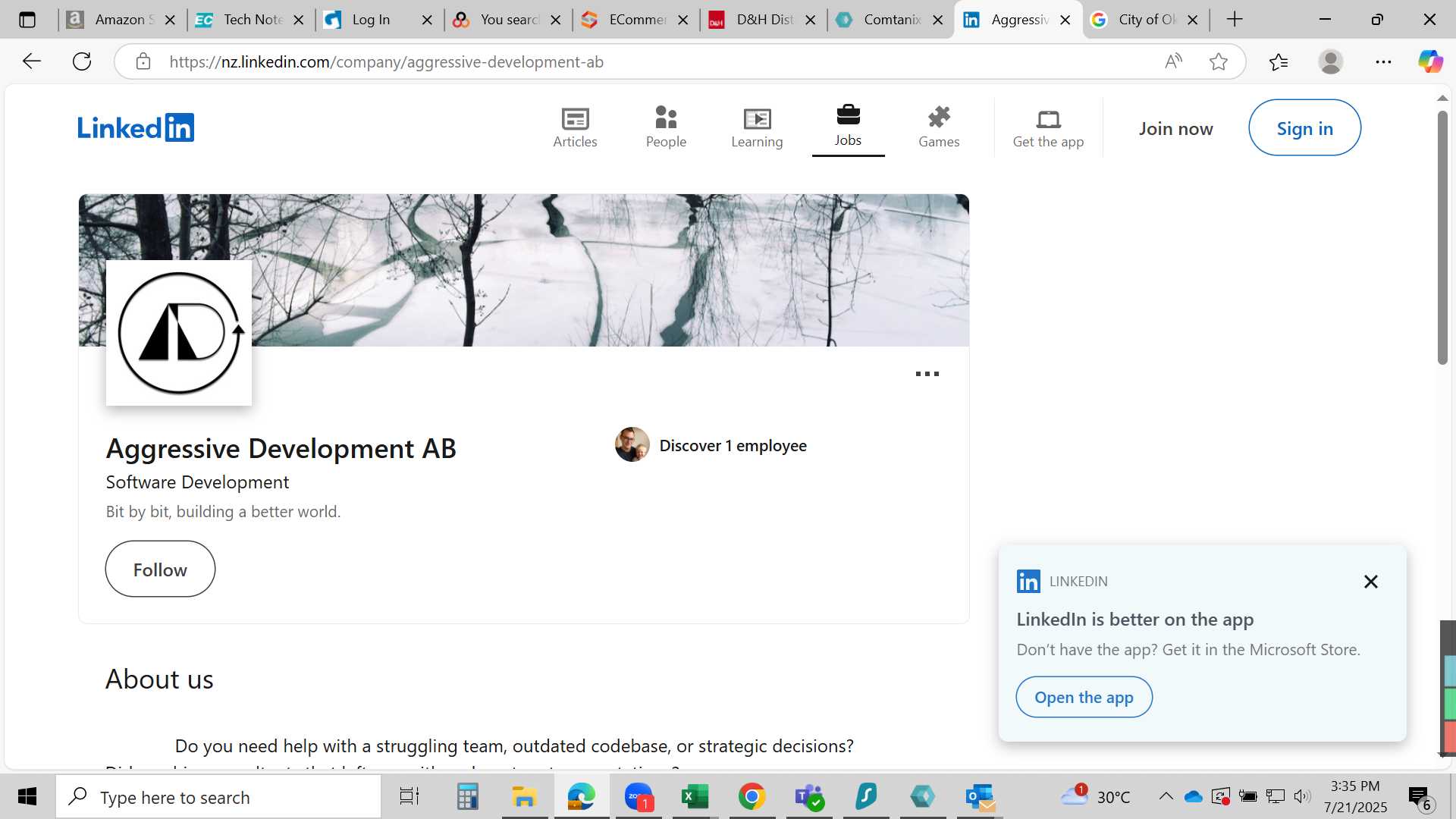The height and width of the screenshot is (819, 1456).
Task: Open Outlook from the taskbar
Action: coord(980,796)
